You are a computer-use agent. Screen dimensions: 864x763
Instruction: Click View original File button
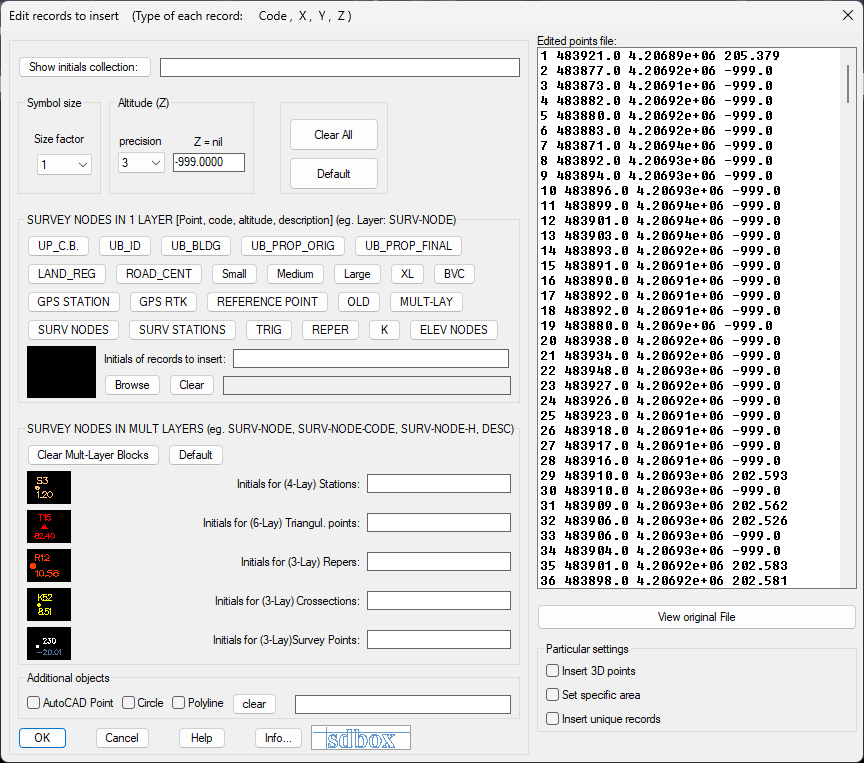[x=696, y=617]
